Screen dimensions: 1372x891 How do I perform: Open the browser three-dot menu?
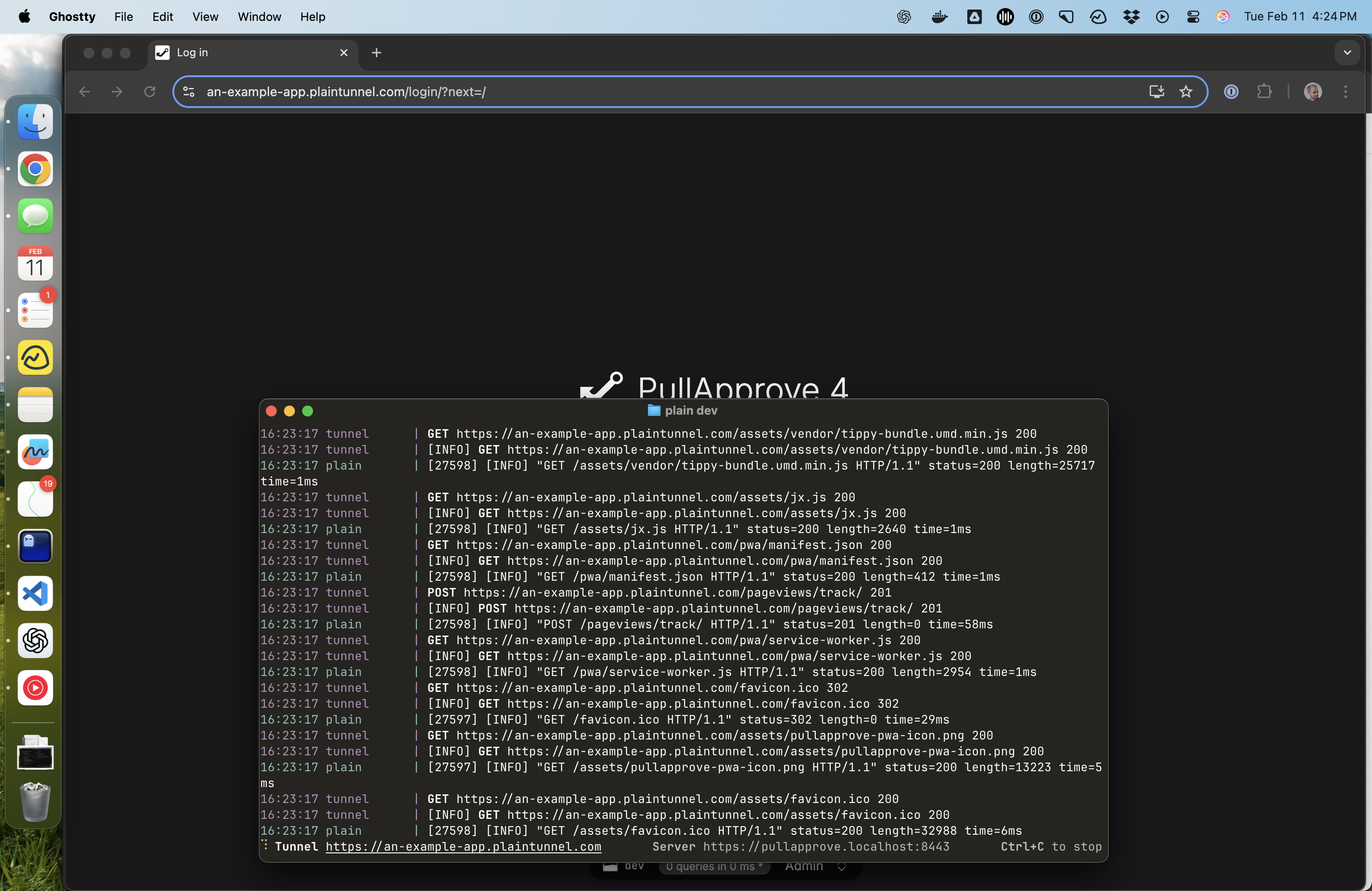pos(1346,92)
